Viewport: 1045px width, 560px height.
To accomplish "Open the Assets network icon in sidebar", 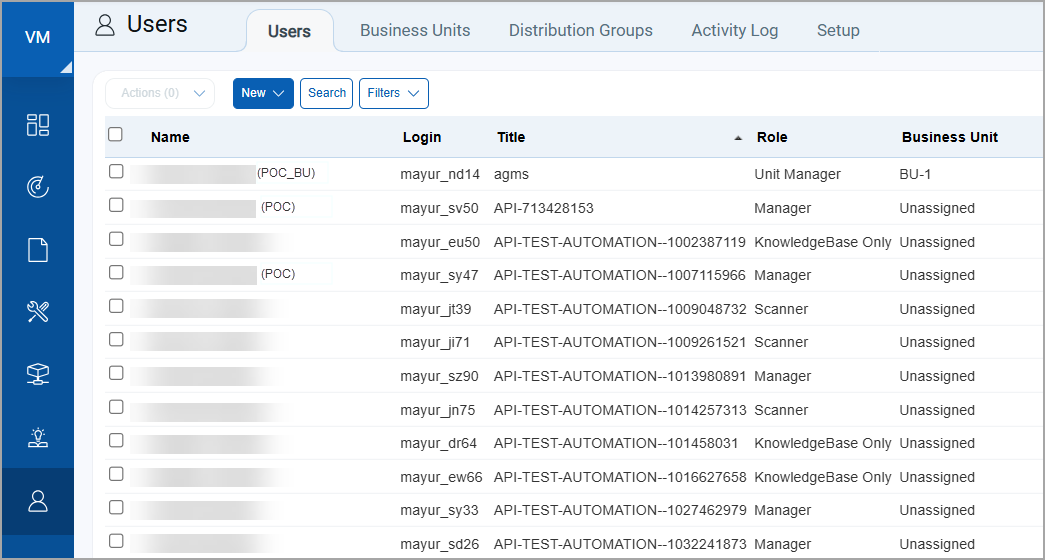I will pyautogui.click(x=37, y=375).
